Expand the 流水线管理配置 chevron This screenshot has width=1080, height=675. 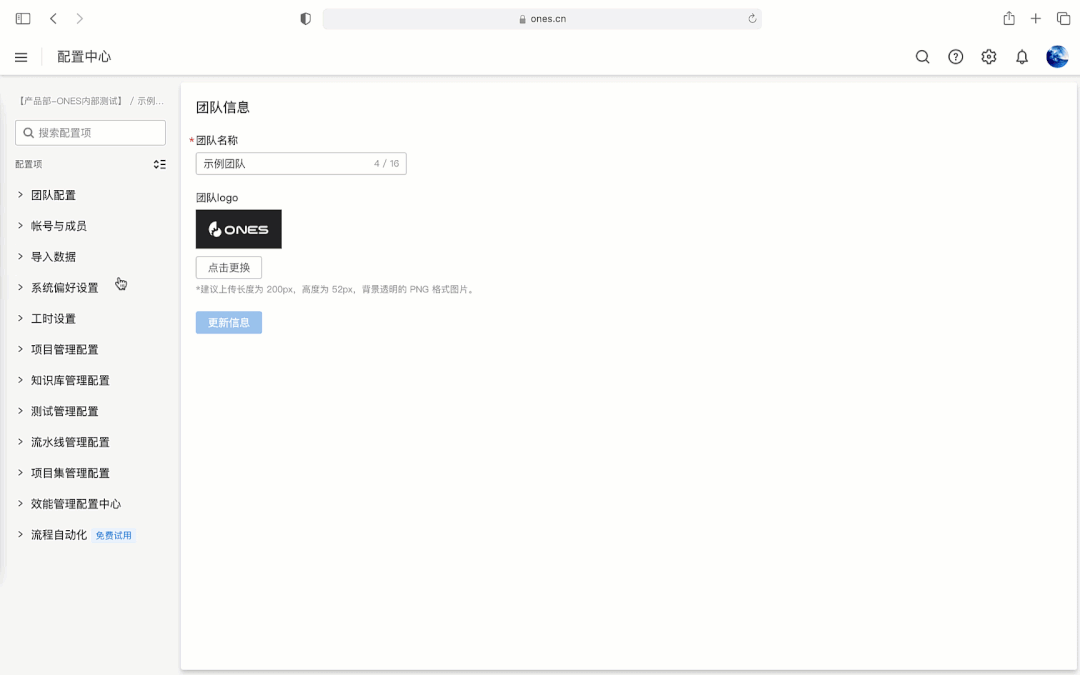[20, 442]
